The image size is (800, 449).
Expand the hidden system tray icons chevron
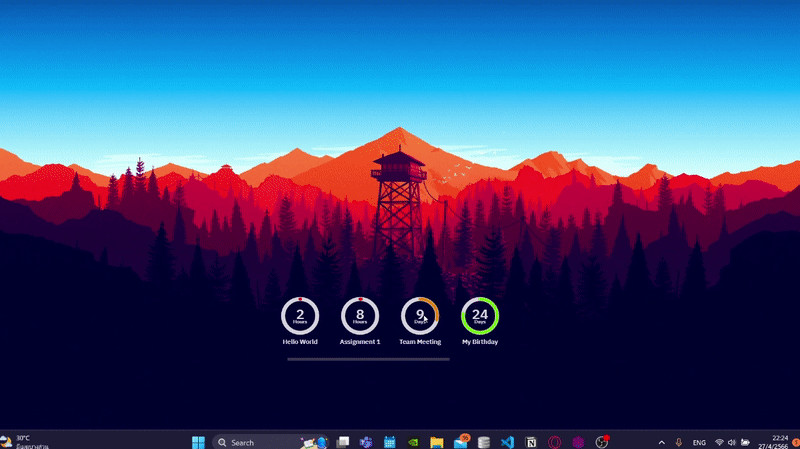(662, 442)
